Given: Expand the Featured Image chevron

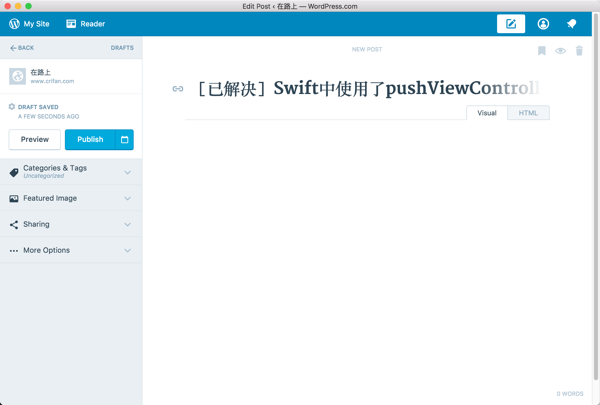Looking at the screenshot, I should point(127,198).
